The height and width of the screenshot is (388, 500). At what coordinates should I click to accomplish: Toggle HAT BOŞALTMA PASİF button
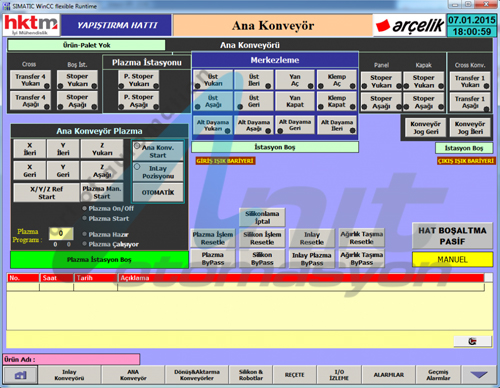(452, 236)
